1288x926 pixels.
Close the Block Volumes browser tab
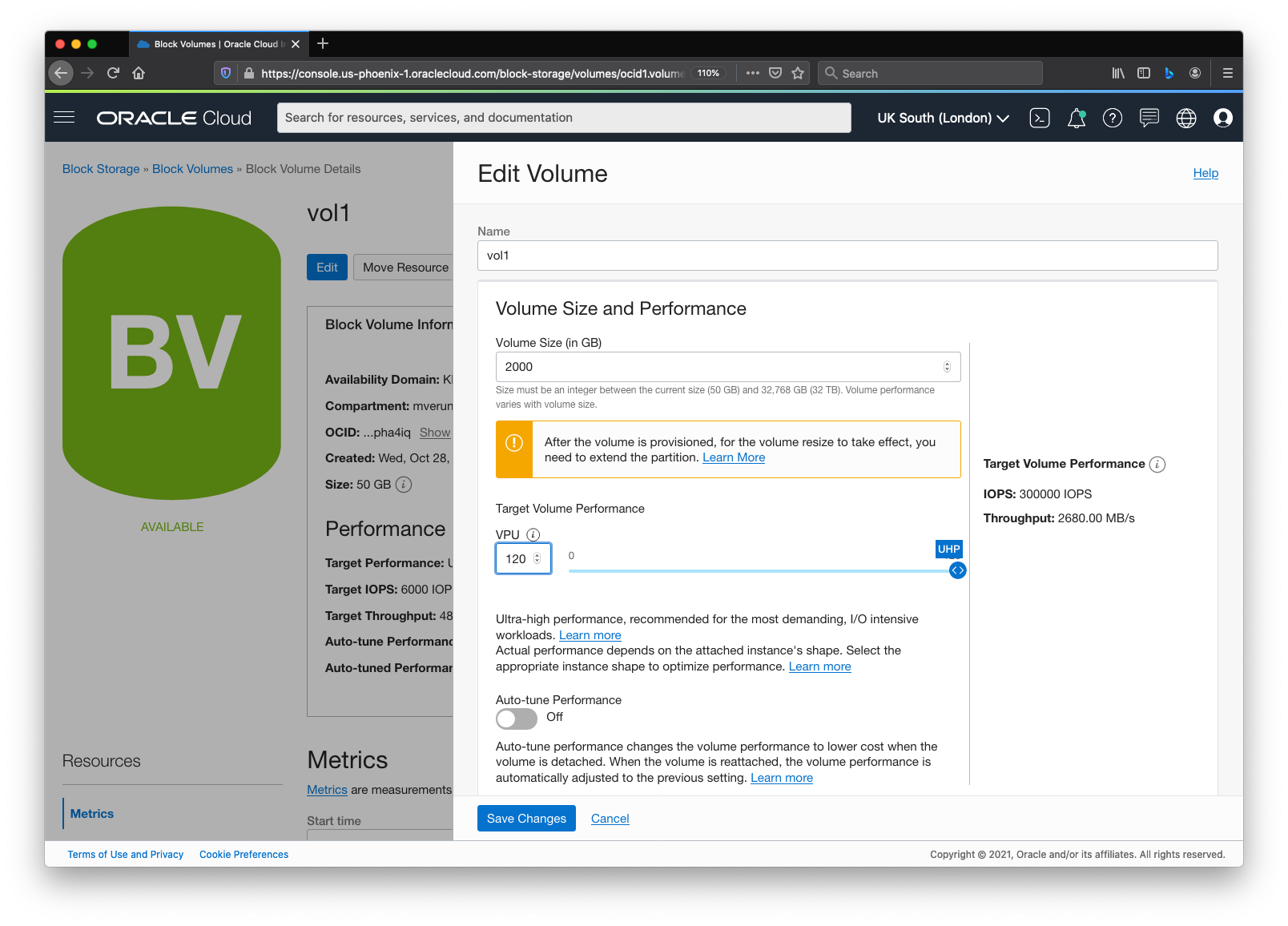(x=296, y=44)
